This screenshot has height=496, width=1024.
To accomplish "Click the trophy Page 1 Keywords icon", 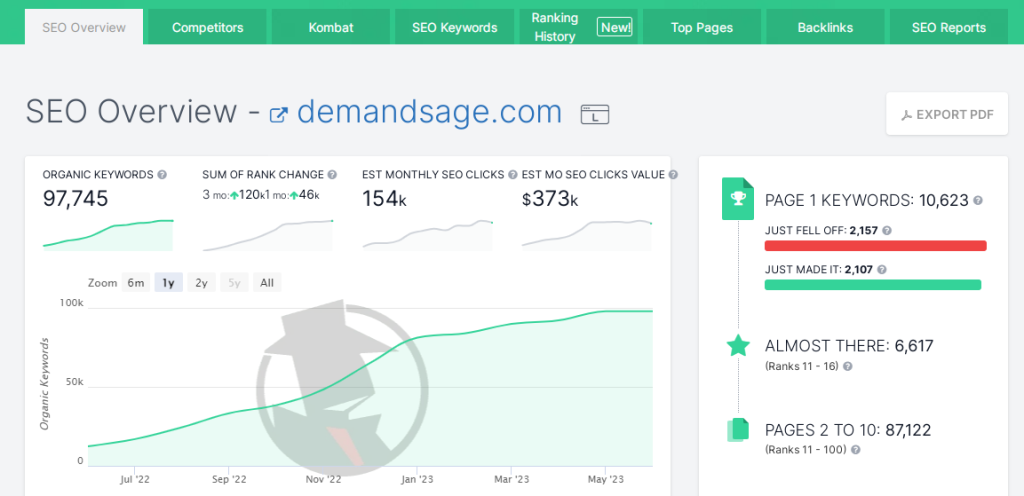I will (x=738, y=198).
